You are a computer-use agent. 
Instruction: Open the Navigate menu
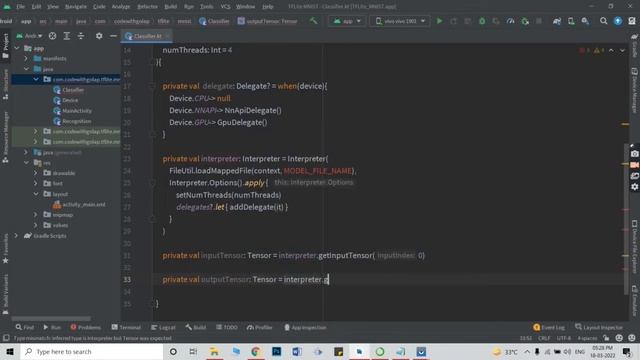coord(76,7)
